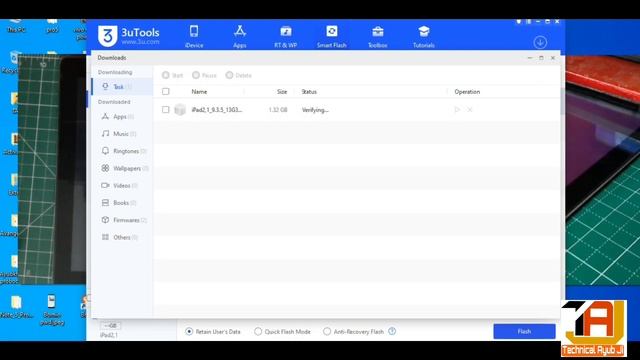Open the Toolbox tab

378,37
